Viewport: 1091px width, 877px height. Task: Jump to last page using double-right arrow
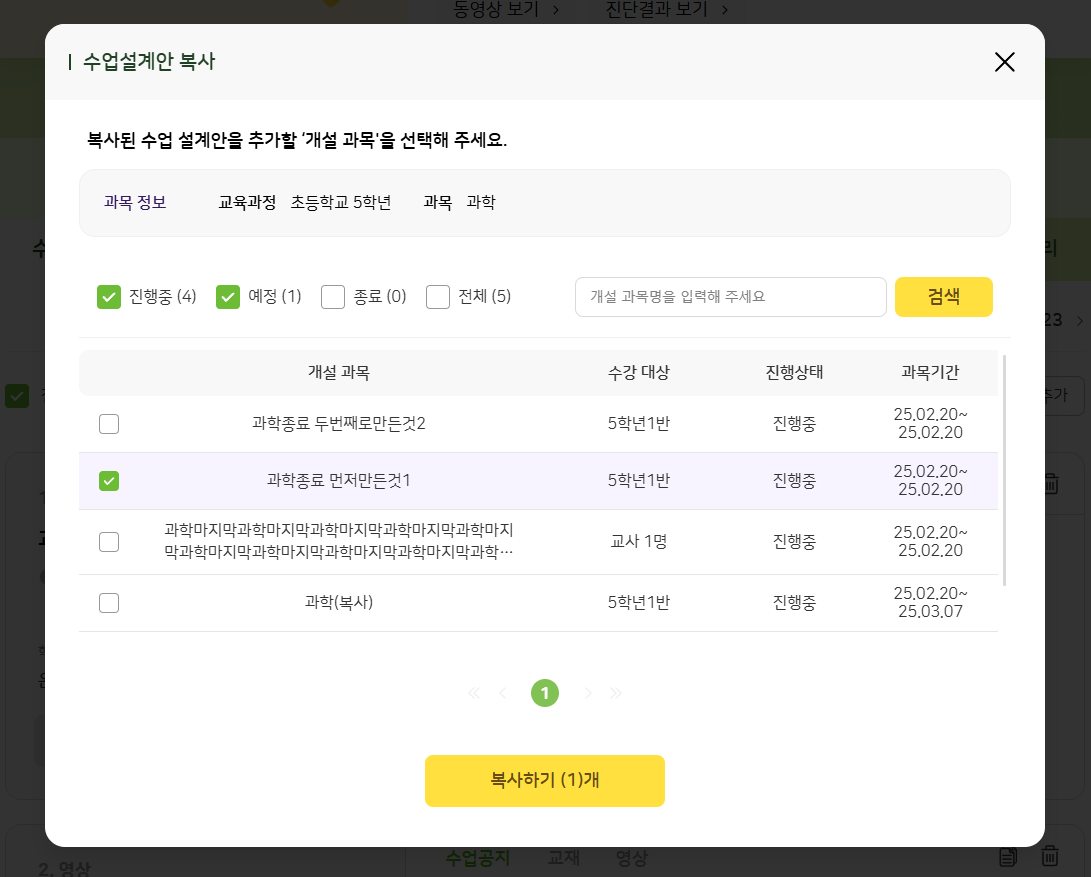pyautogui.click(x=616, y=693)
